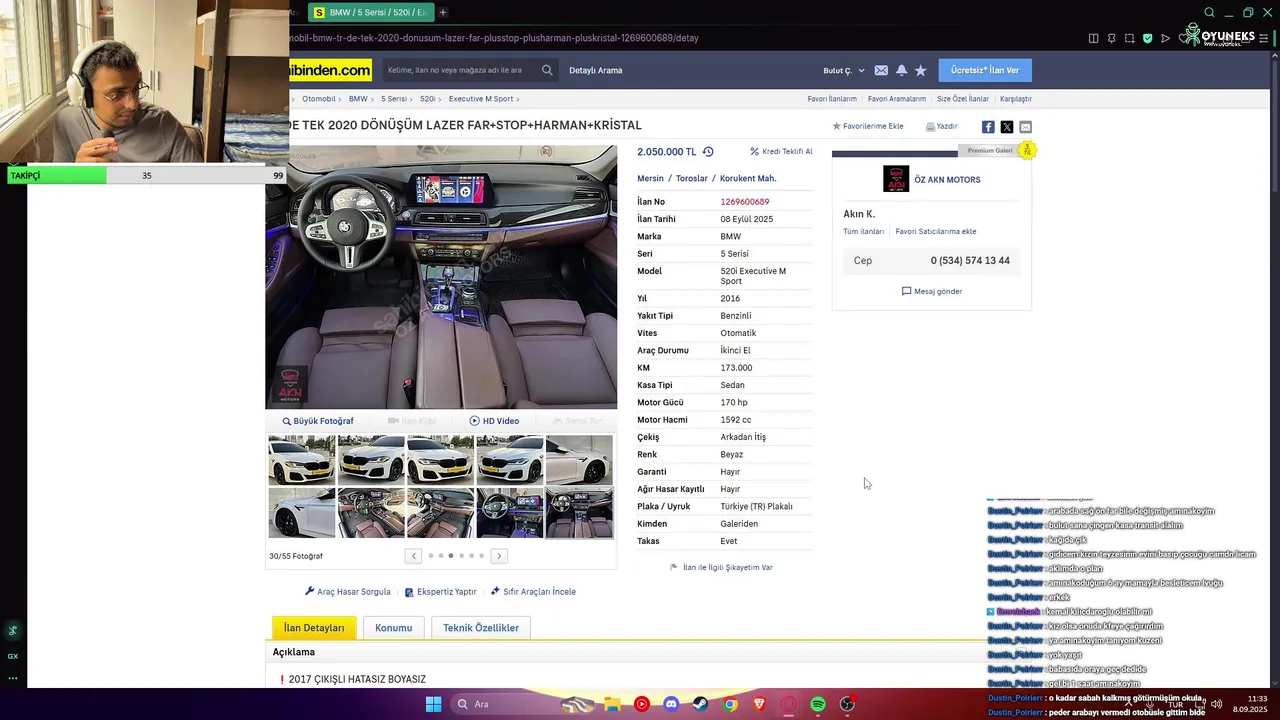Switch to İlan Detayları tab
This screenshot has width=1280, height=720.
pos(314,628)
